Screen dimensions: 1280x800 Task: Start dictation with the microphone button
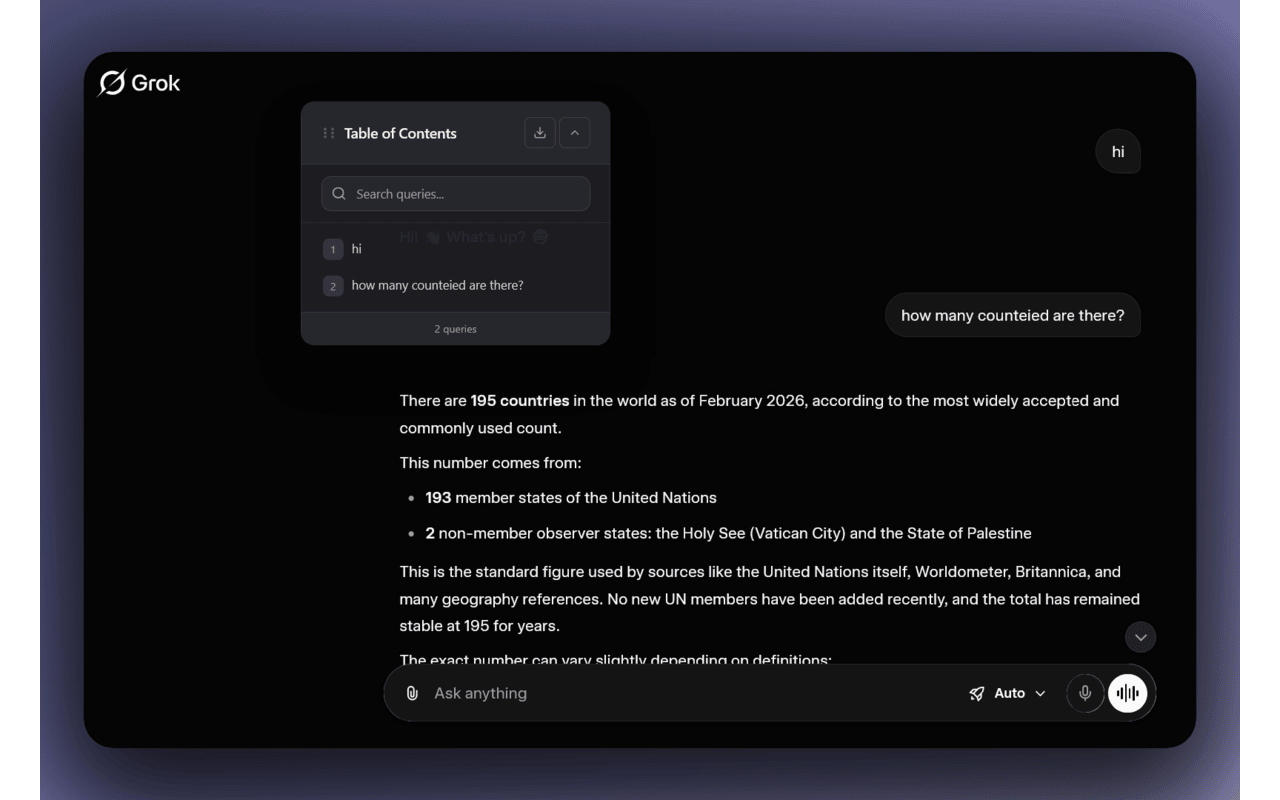[1085, 693]
